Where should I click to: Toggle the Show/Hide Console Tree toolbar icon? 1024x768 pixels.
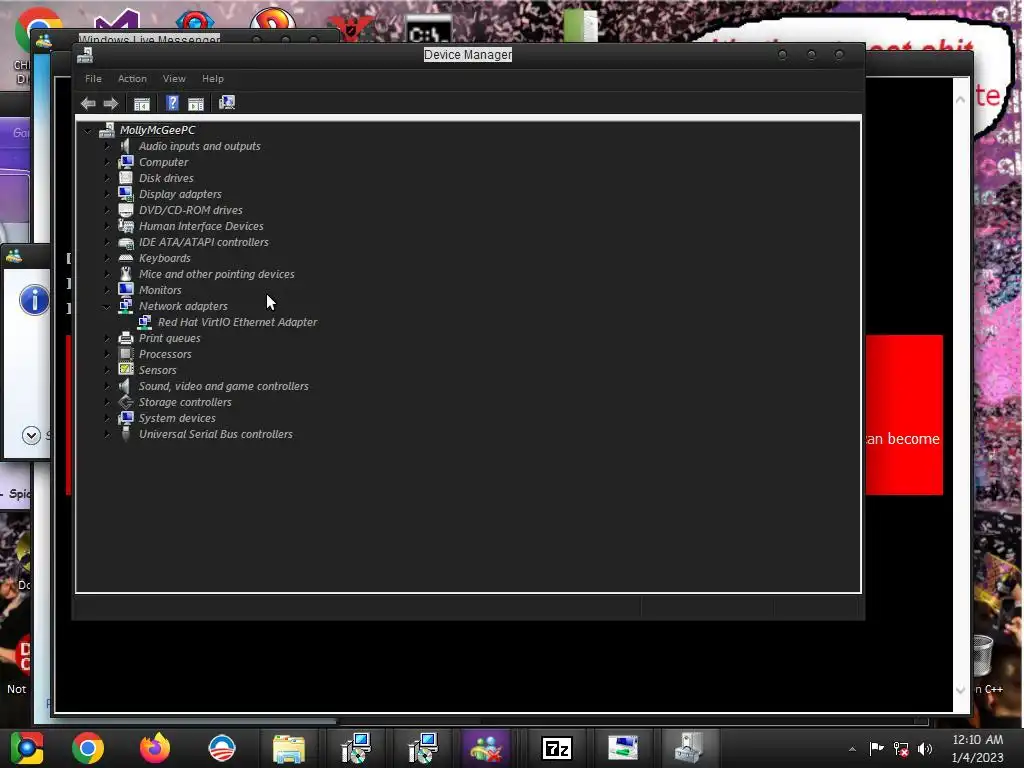click(142, 103)
